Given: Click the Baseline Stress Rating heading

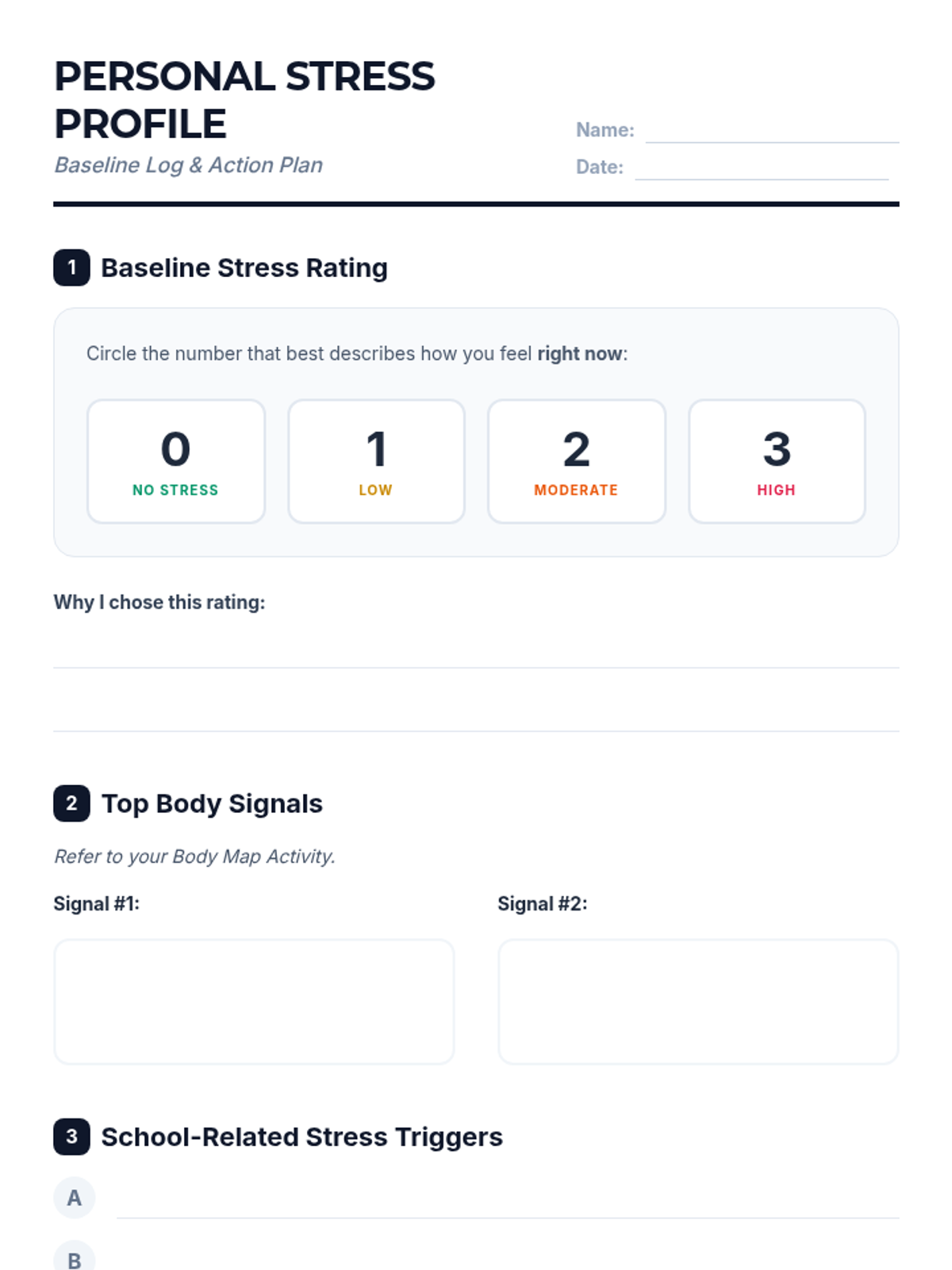Looking at the screenshot, I should [244, 267].
